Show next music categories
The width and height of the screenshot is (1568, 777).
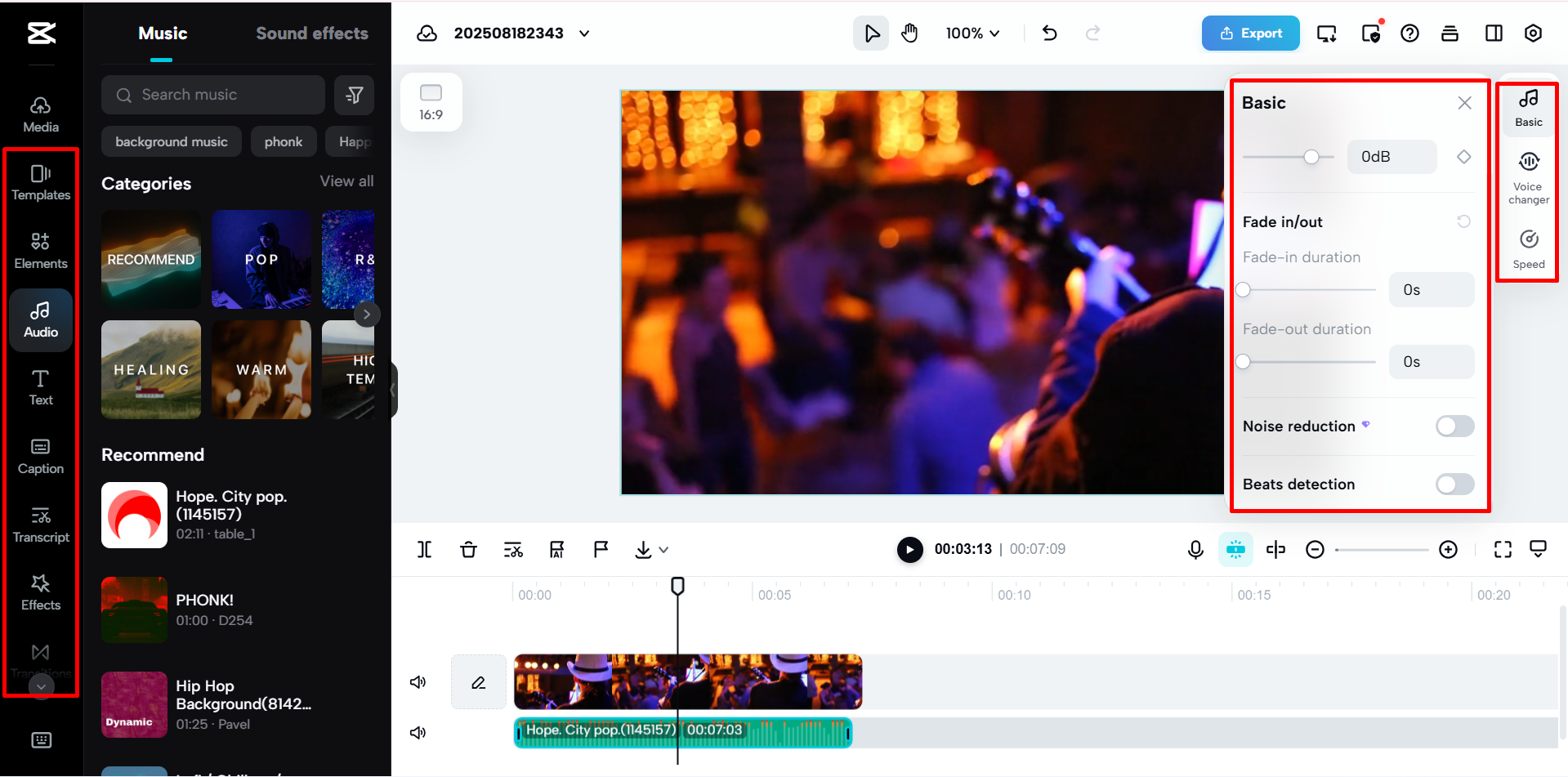pyautogui.click(x=367, y=315)
